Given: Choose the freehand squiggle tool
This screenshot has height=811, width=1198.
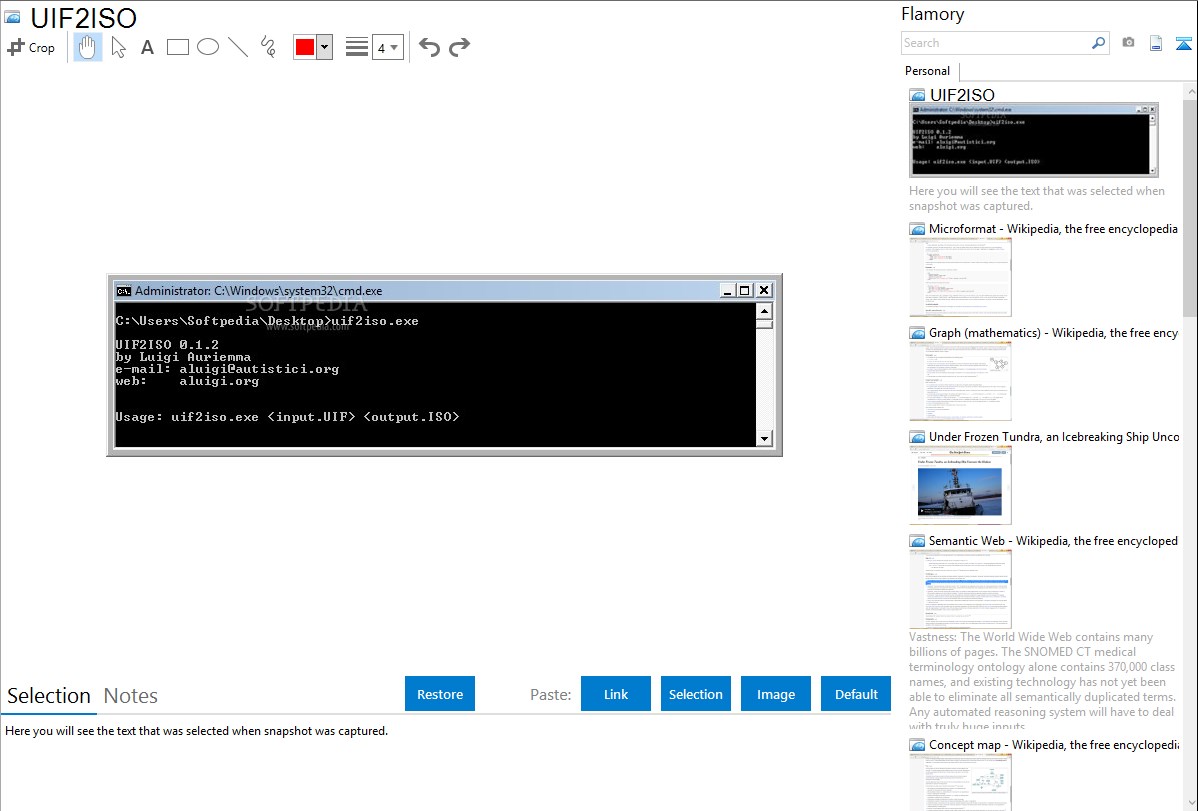Looking at the screenshot, I should 268,47.
